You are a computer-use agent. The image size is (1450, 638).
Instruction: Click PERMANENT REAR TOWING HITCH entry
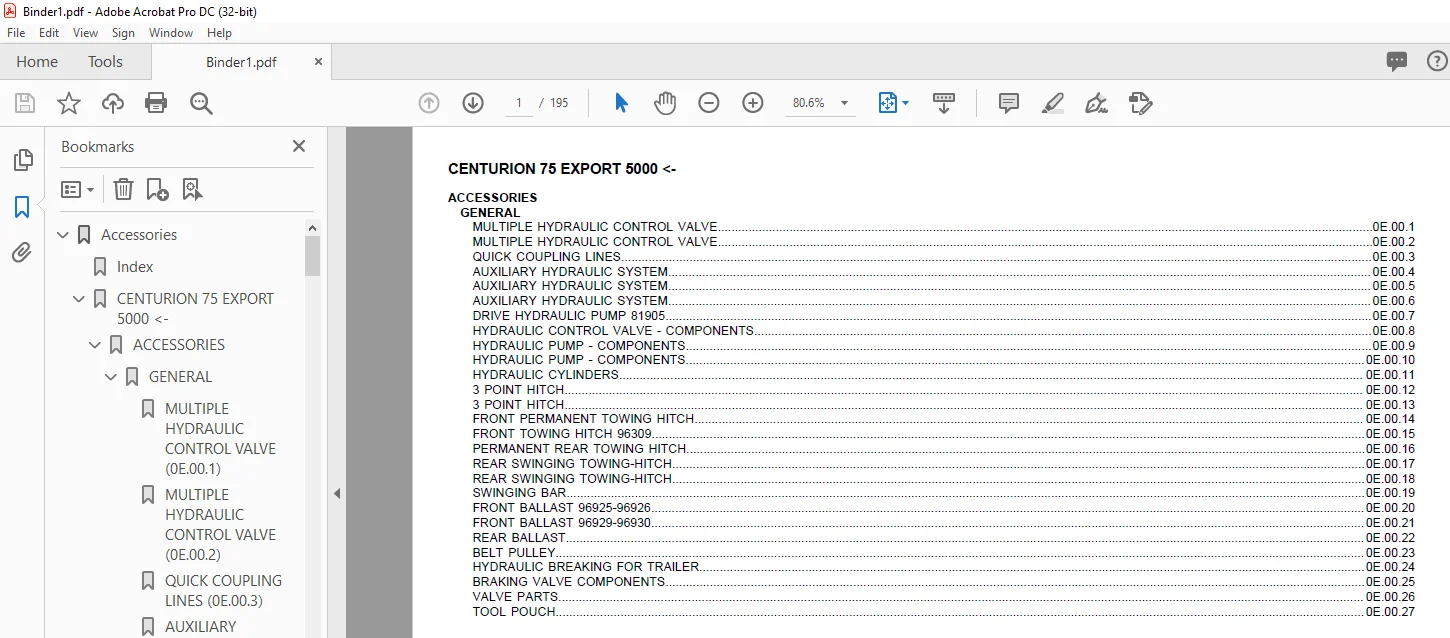pyautogui.click(x=579, y=449)
